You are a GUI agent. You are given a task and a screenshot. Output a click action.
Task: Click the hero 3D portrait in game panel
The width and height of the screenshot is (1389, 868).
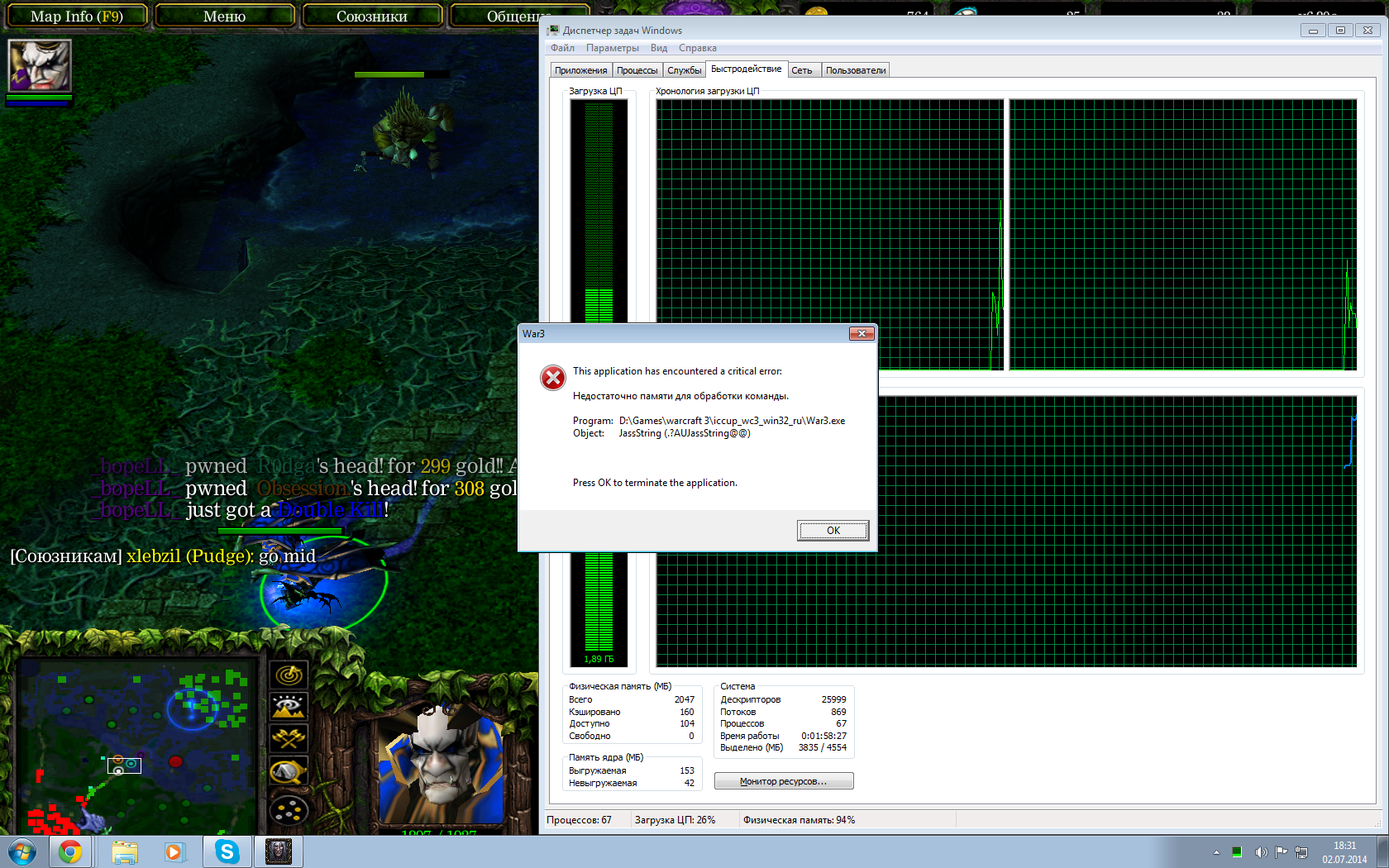point(440,765)
